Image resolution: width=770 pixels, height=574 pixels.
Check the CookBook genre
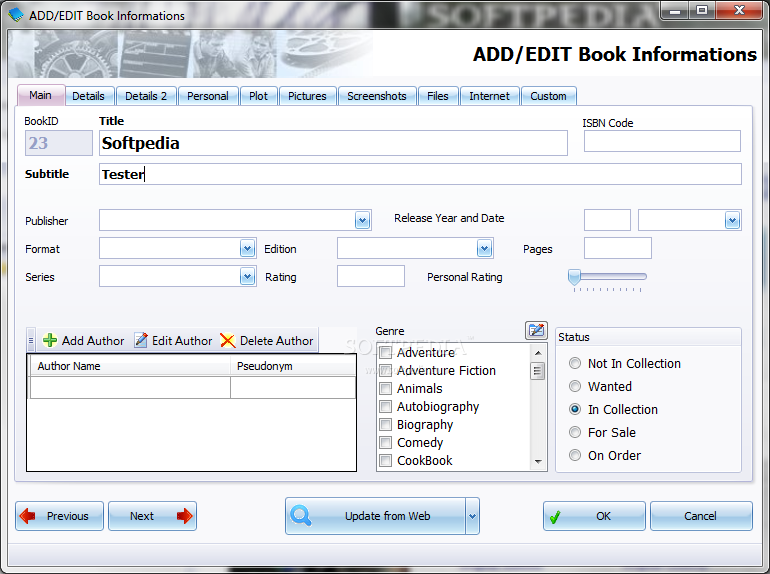pos(385,461)
